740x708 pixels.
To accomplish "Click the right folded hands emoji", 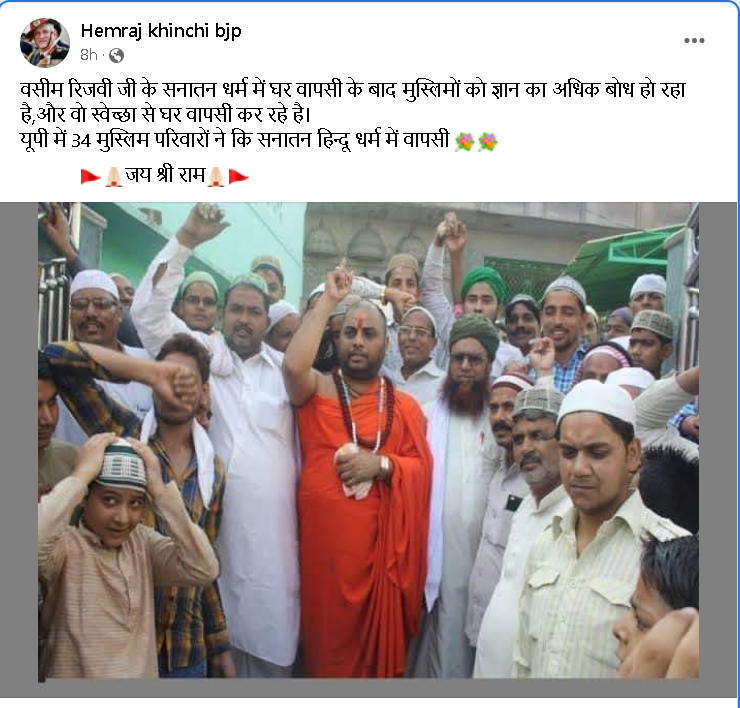I will 216,177.
